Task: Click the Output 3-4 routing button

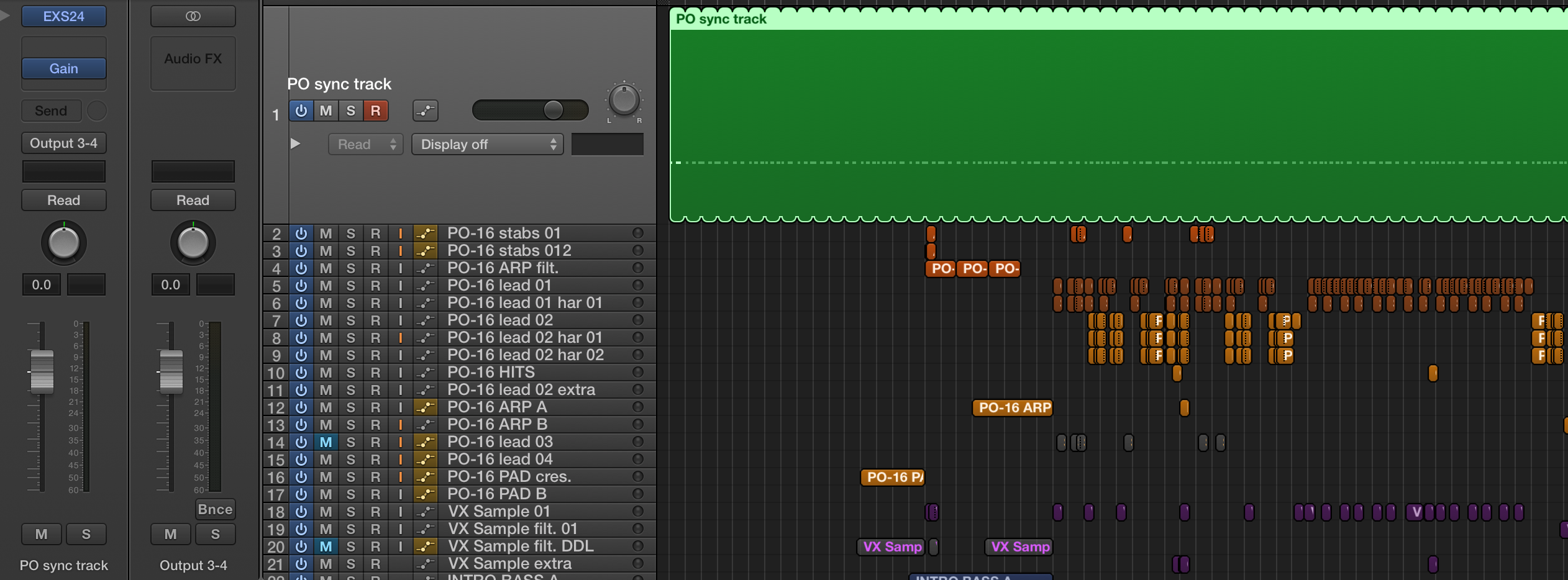Action: coord(64,143)
